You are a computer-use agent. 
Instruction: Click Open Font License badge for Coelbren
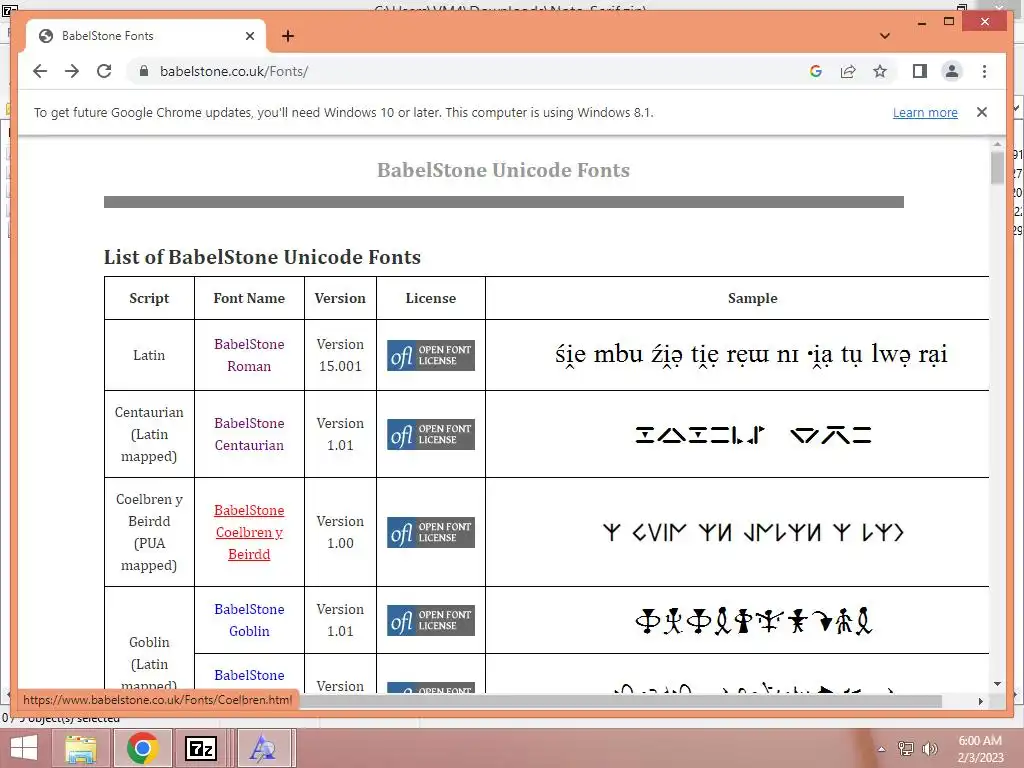click(430, 532)
